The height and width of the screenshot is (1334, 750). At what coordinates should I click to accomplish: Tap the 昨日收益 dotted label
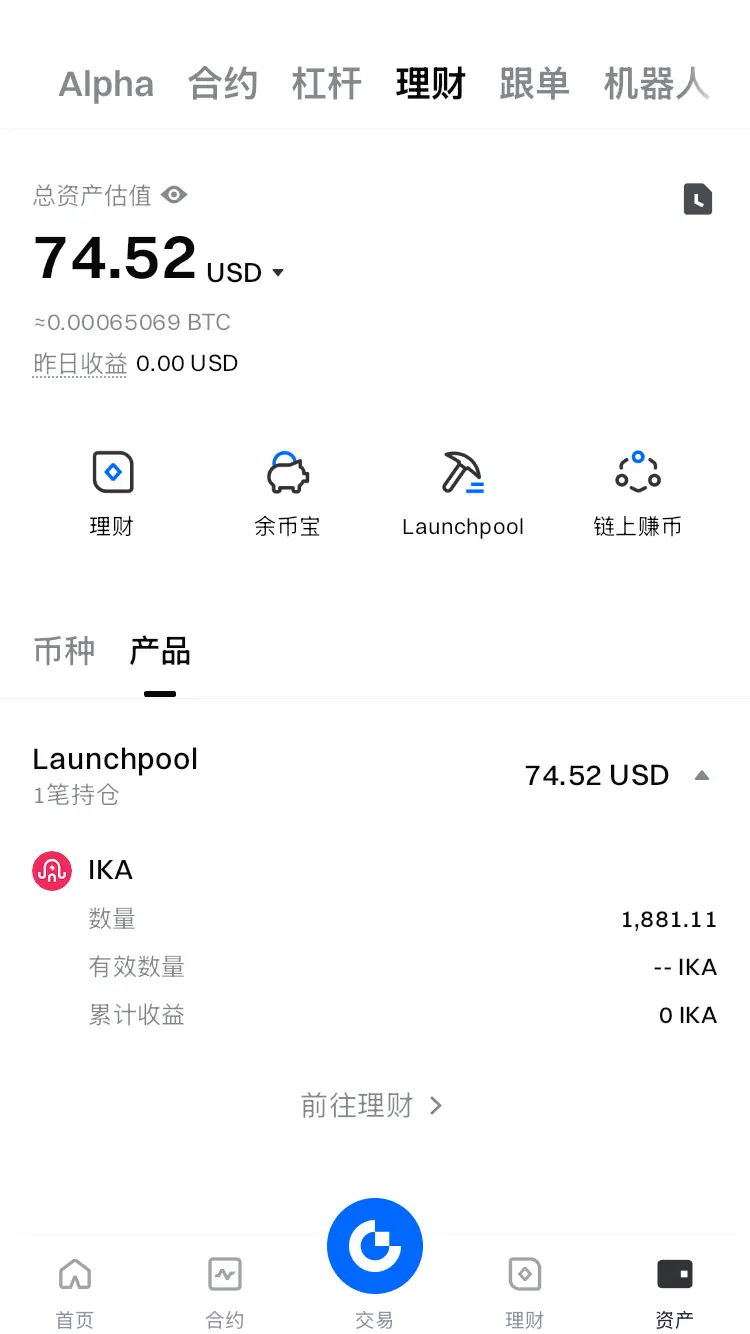click(80, 364)
